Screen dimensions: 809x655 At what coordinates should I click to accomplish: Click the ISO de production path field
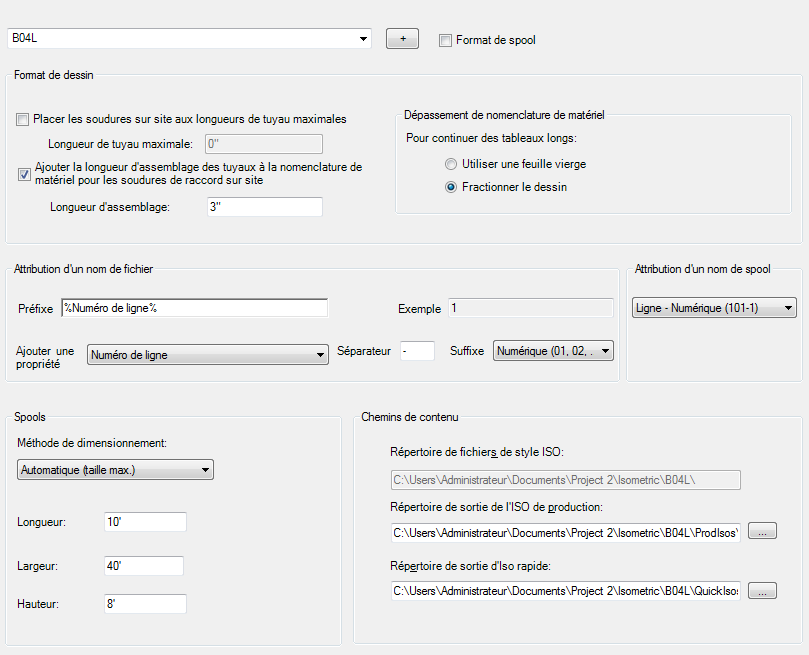(x=565, y=532)
